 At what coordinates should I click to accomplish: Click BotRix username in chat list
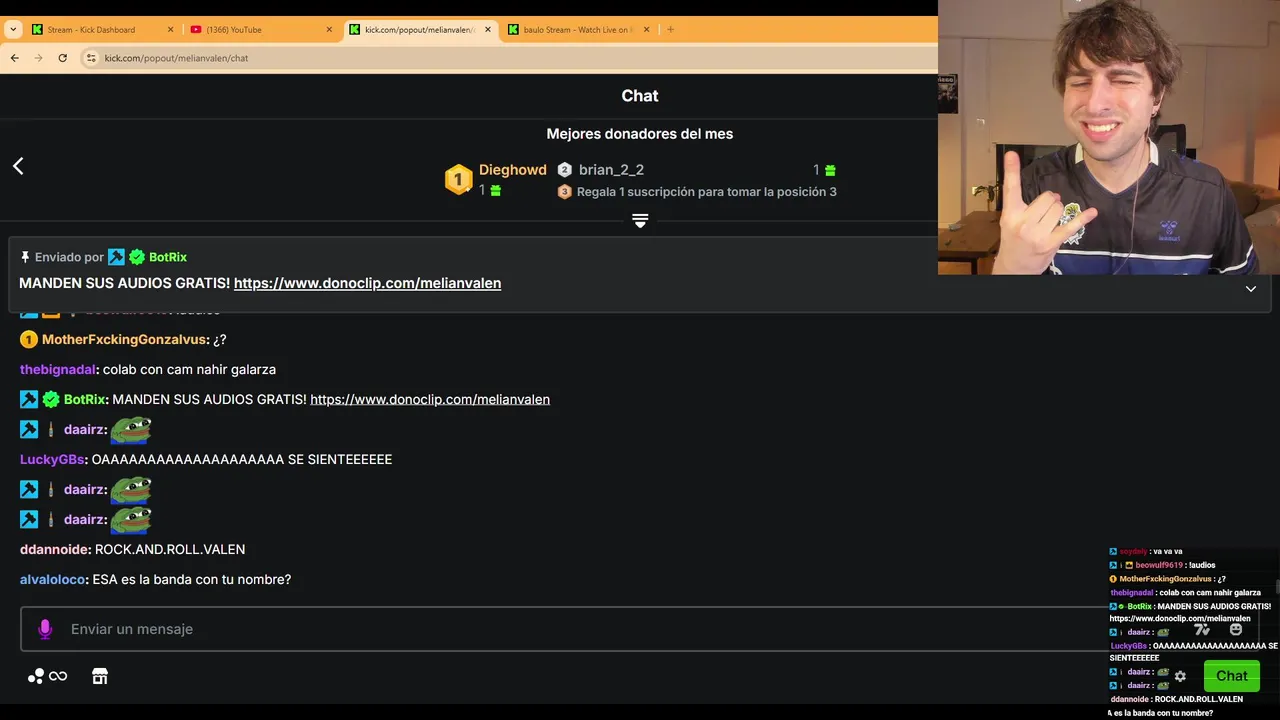[x=84, y=399]
